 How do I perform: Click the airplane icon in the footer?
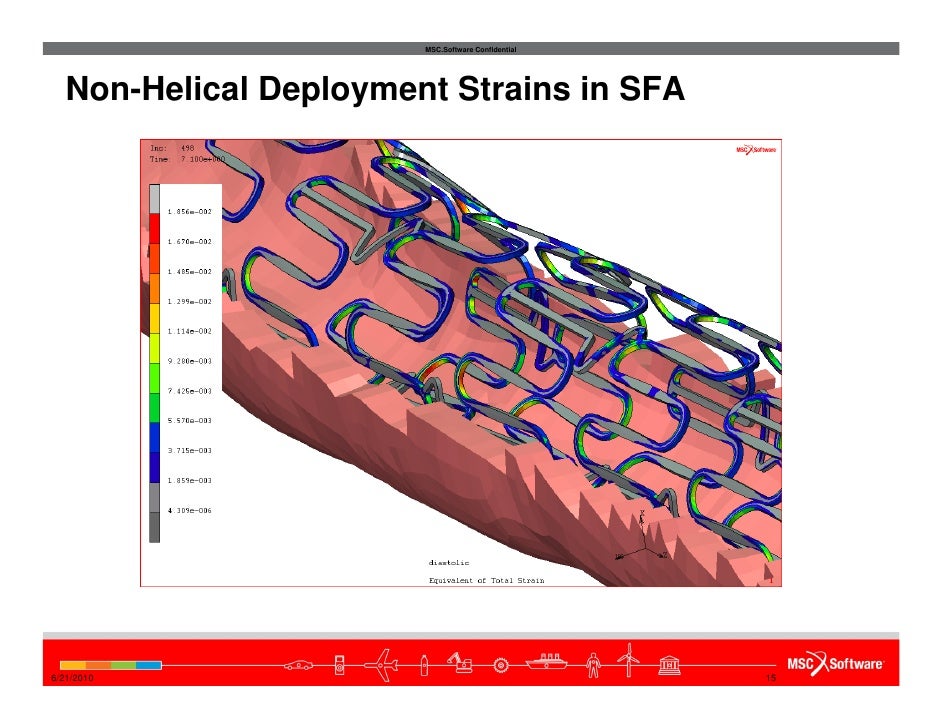pos(381,665)
